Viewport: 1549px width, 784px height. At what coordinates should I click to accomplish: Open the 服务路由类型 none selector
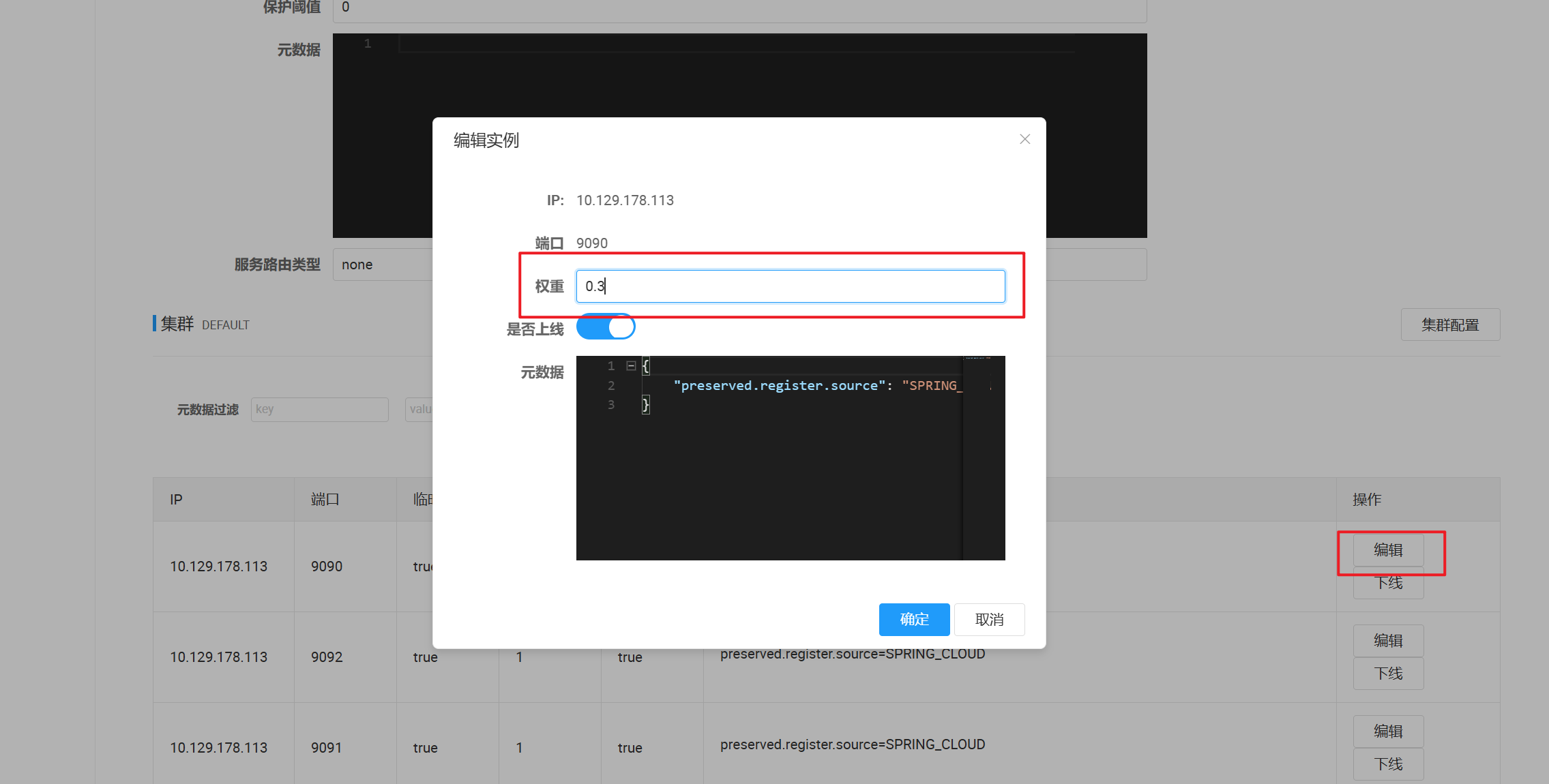pyautogui.click(x=382, y=265)
